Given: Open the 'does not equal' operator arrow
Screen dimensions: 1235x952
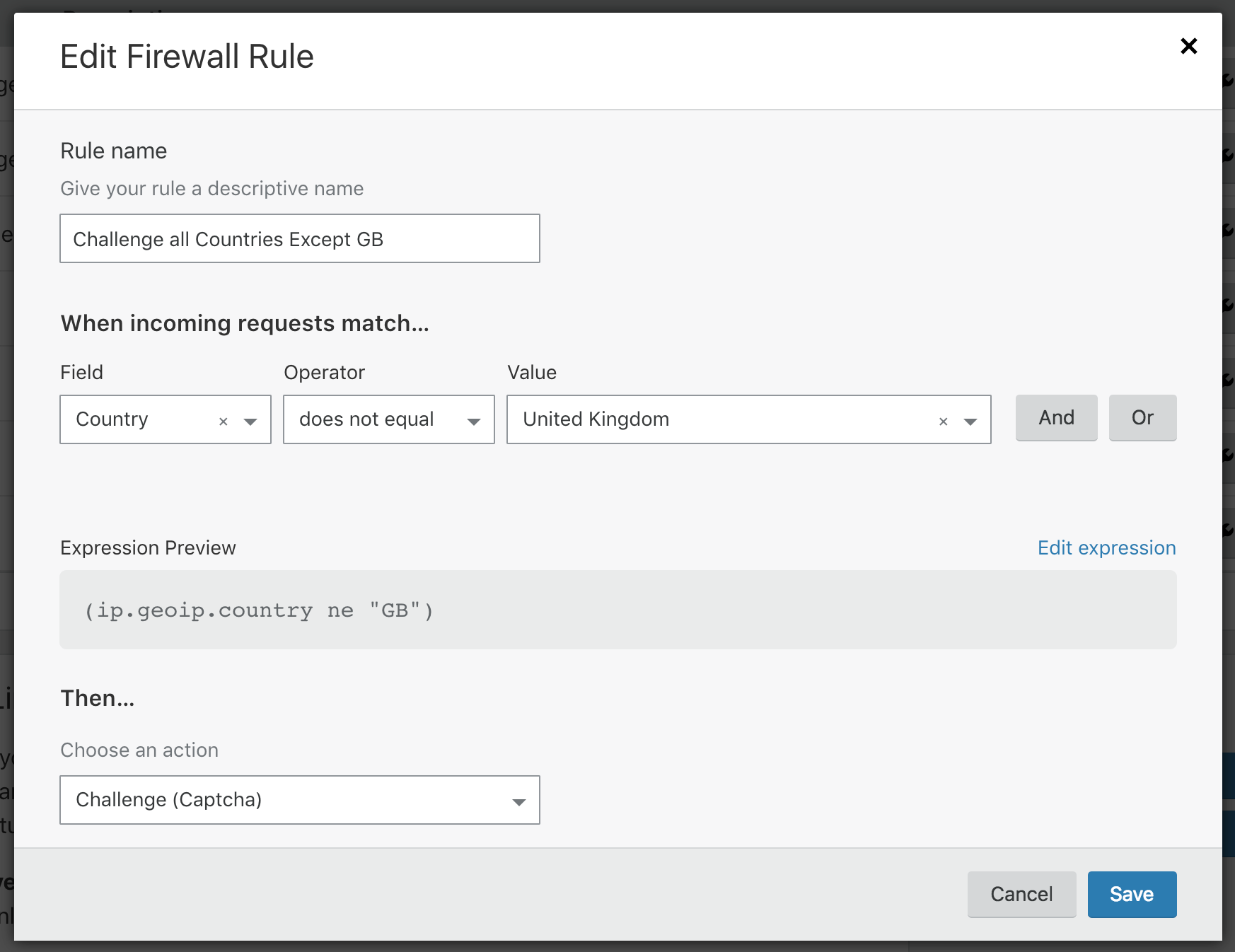Looking at the screenshot, I should [x=474, y=422].
